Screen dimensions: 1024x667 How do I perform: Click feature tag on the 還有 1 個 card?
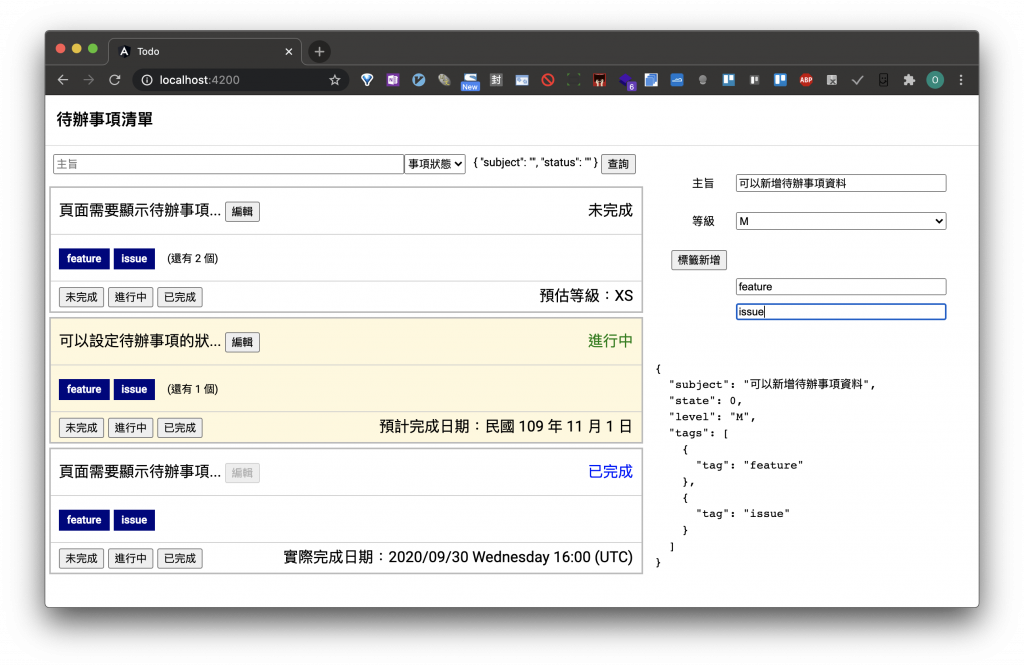84,389
